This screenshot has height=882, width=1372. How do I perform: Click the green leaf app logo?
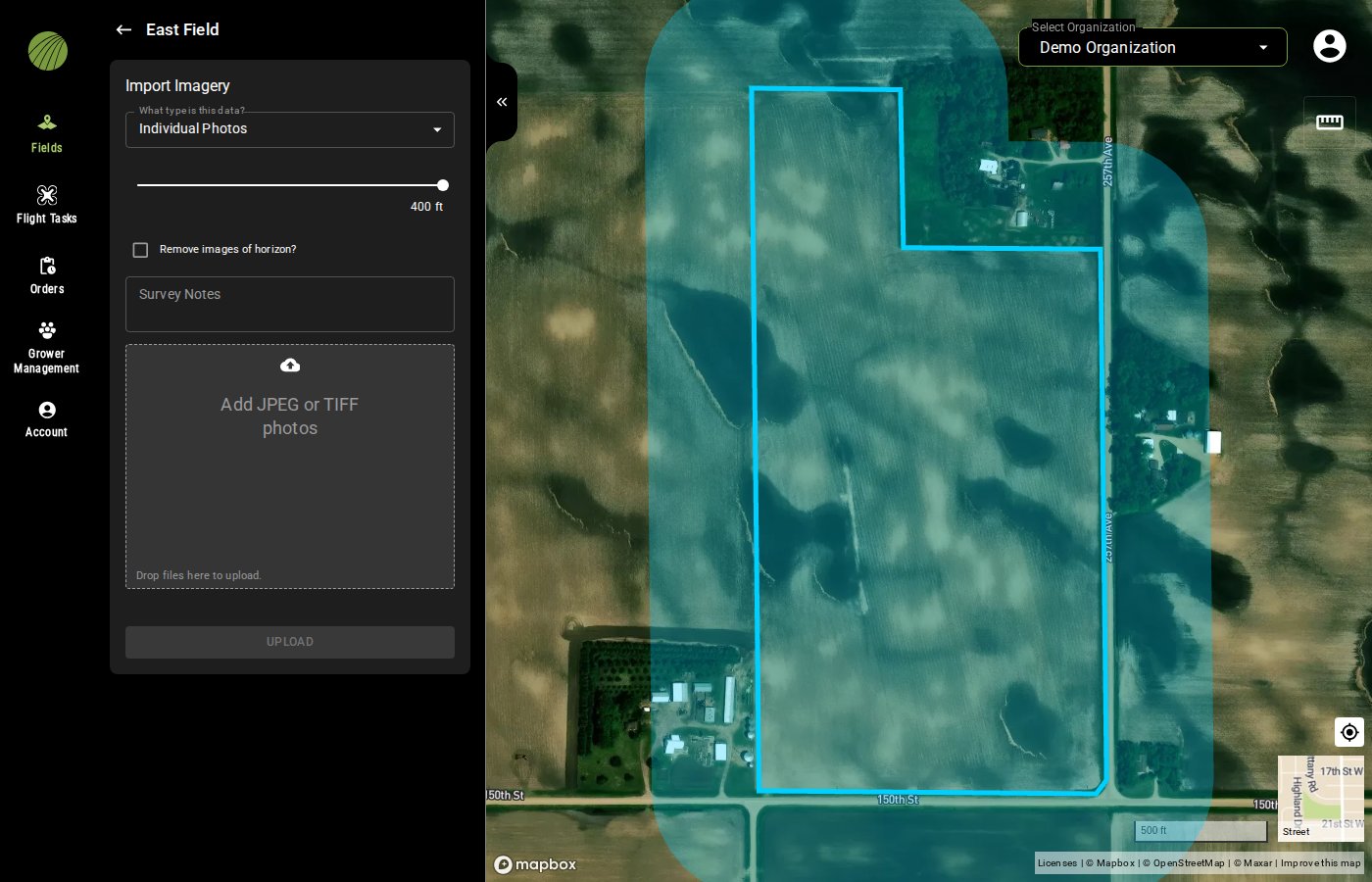pos(47,51)
